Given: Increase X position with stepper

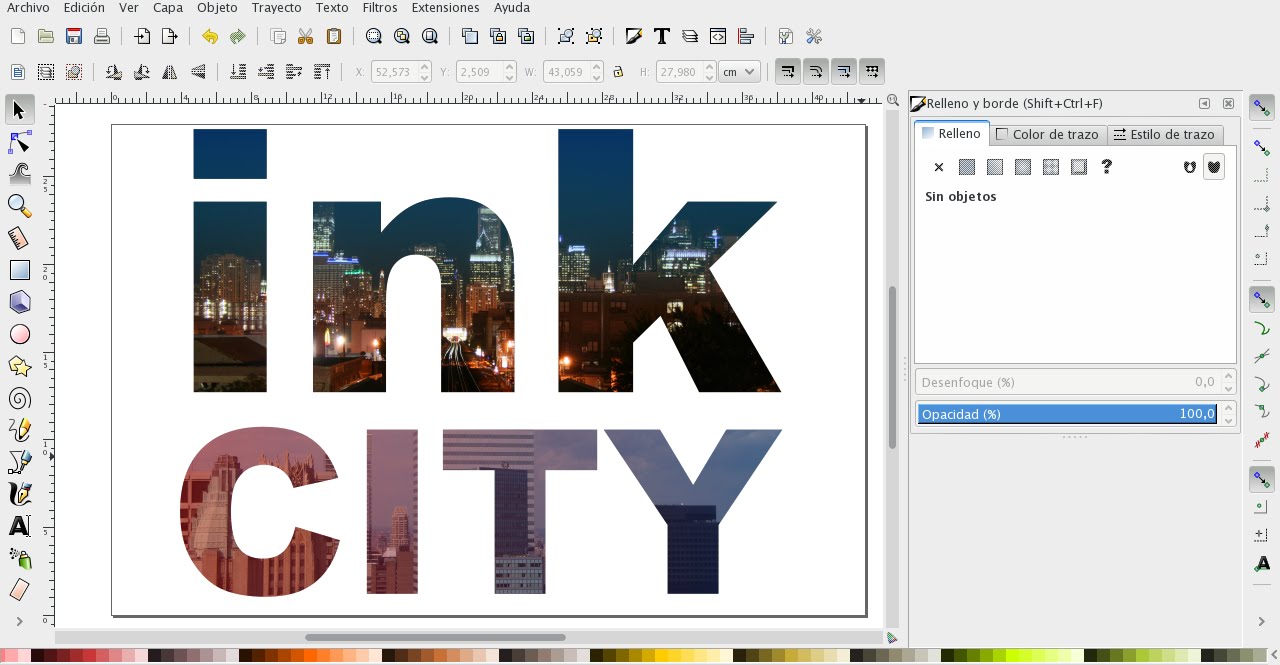Looking at the screenshot, I should [x=425, y=67].
